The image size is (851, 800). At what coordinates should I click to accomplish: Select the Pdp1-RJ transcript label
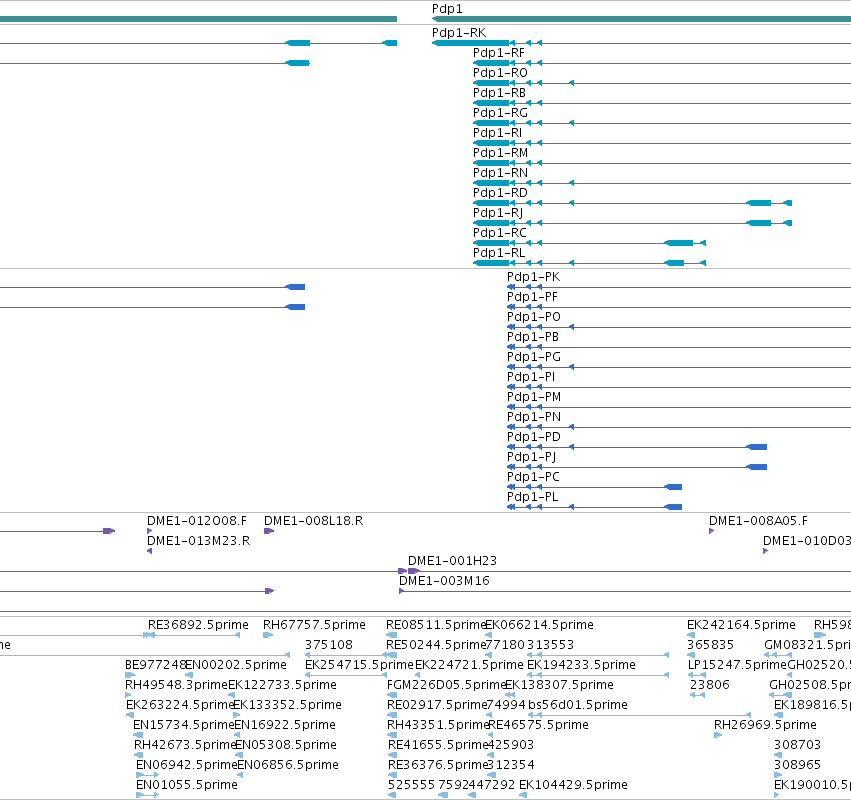point(498,213)
